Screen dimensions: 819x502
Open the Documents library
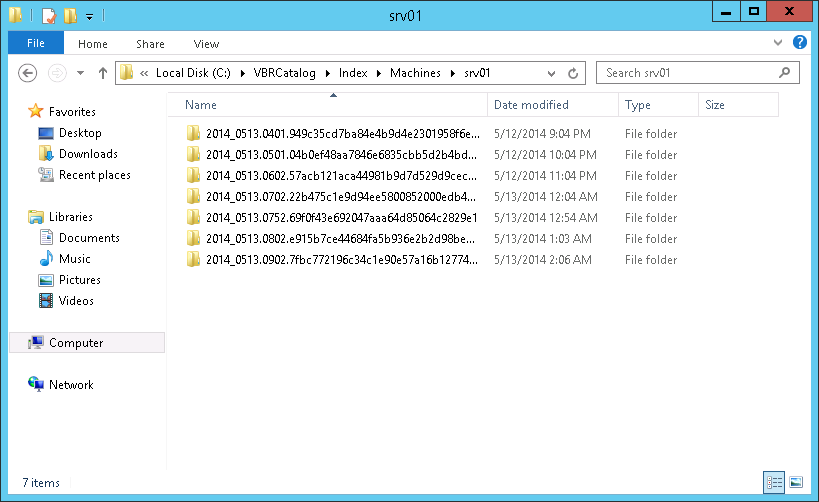click(x=79, y=238)
